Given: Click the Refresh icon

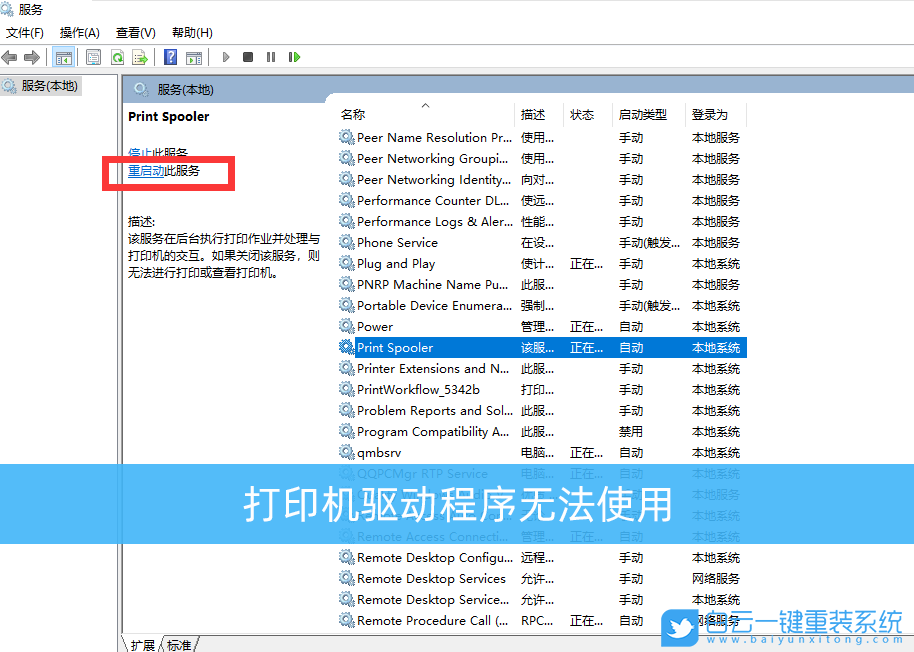Looking at the screenshot, I should point(118,57).
